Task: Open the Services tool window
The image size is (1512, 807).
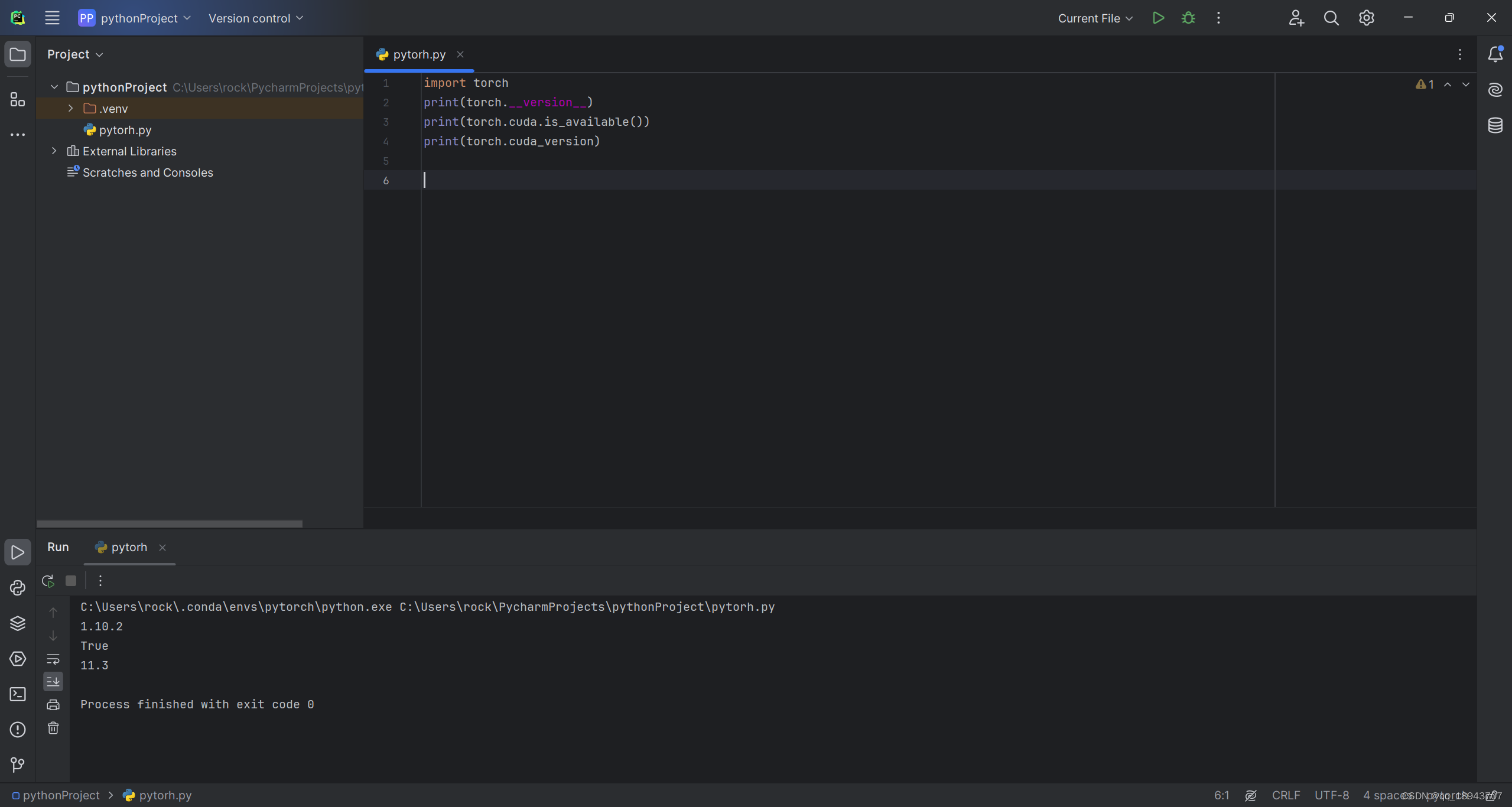Action: click(18, 659)
